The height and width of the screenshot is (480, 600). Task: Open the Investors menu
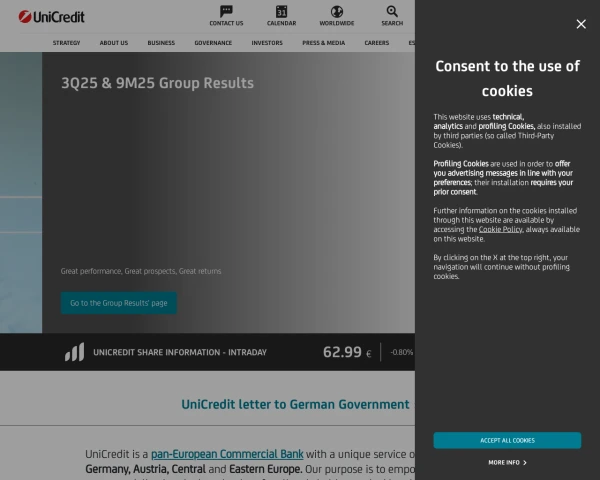pos(267,43)
